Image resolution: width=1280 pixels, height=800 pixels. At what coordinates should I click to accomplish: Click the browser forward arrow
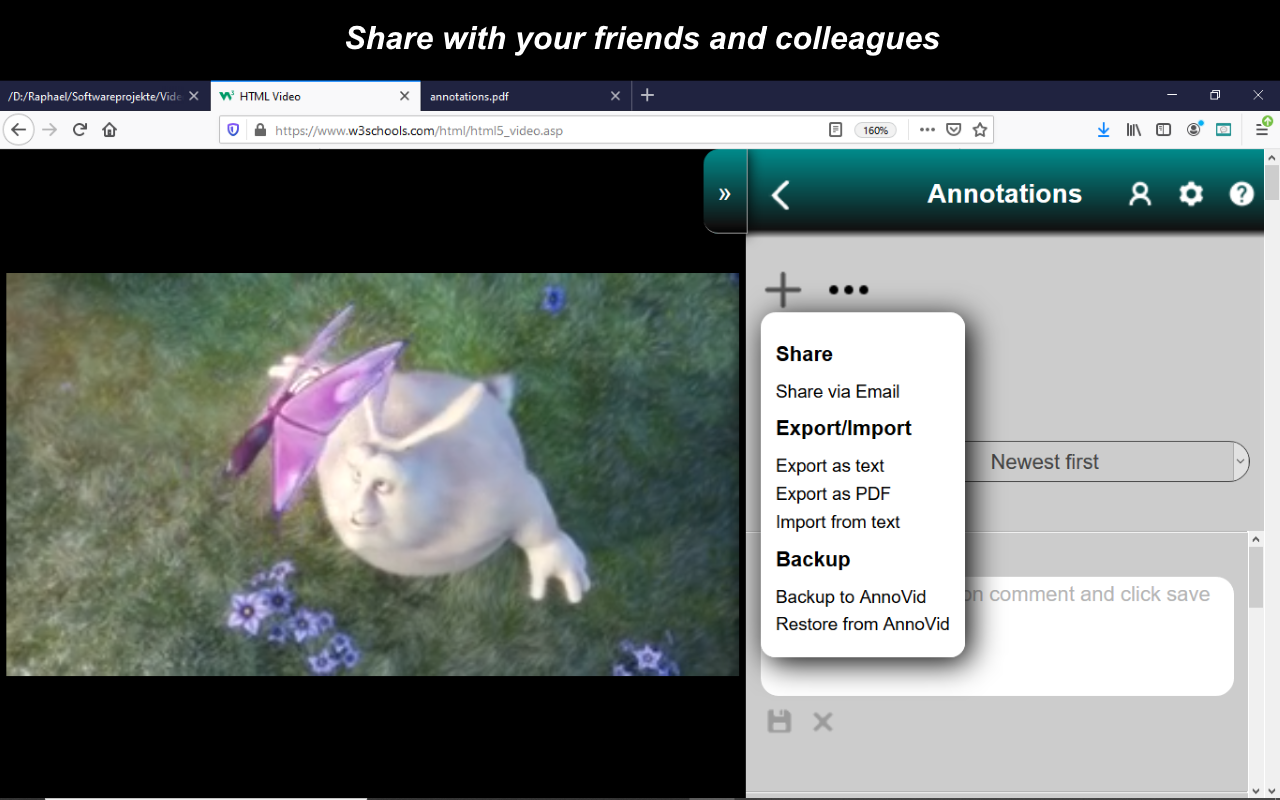pos(50,129)
